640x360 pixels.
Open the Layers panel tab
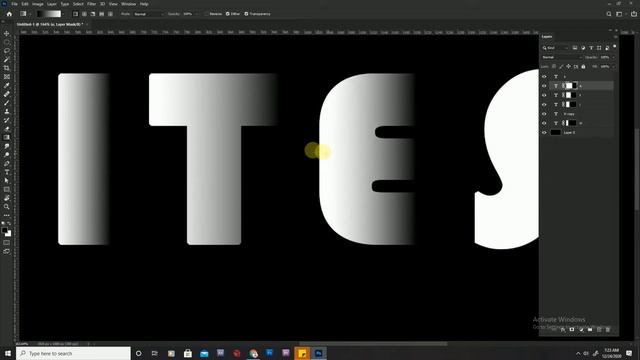coord(547,37)
